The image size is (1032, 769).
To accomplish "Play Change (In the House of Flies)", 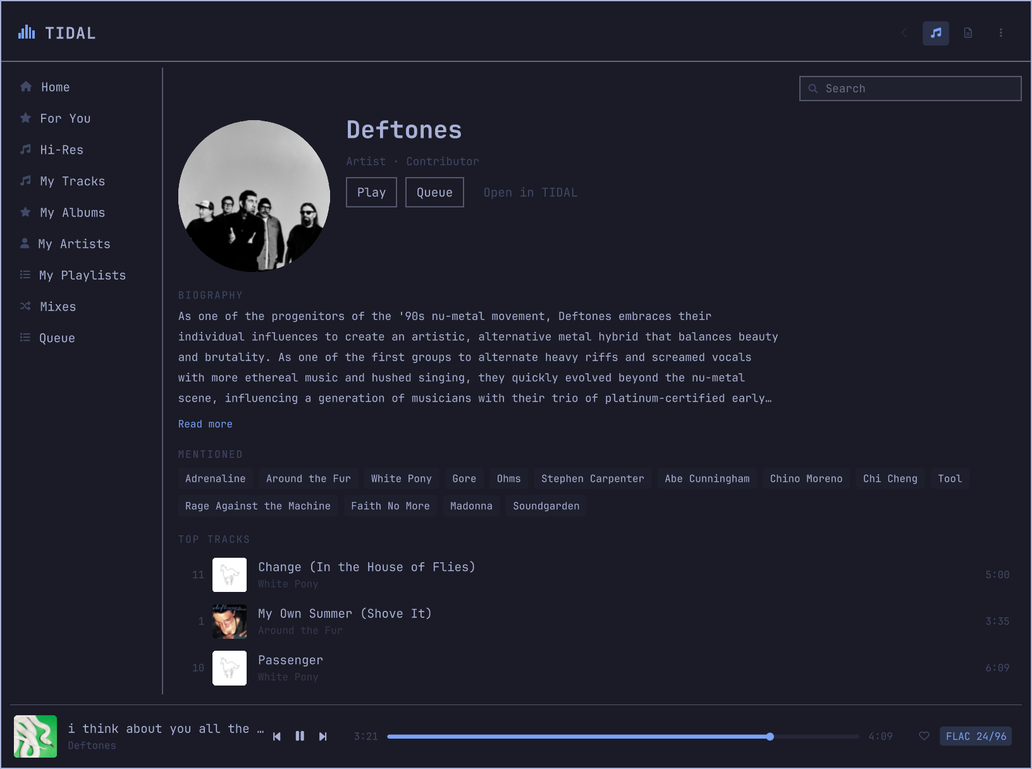I will pyautogui.click(x=367, y=567).
